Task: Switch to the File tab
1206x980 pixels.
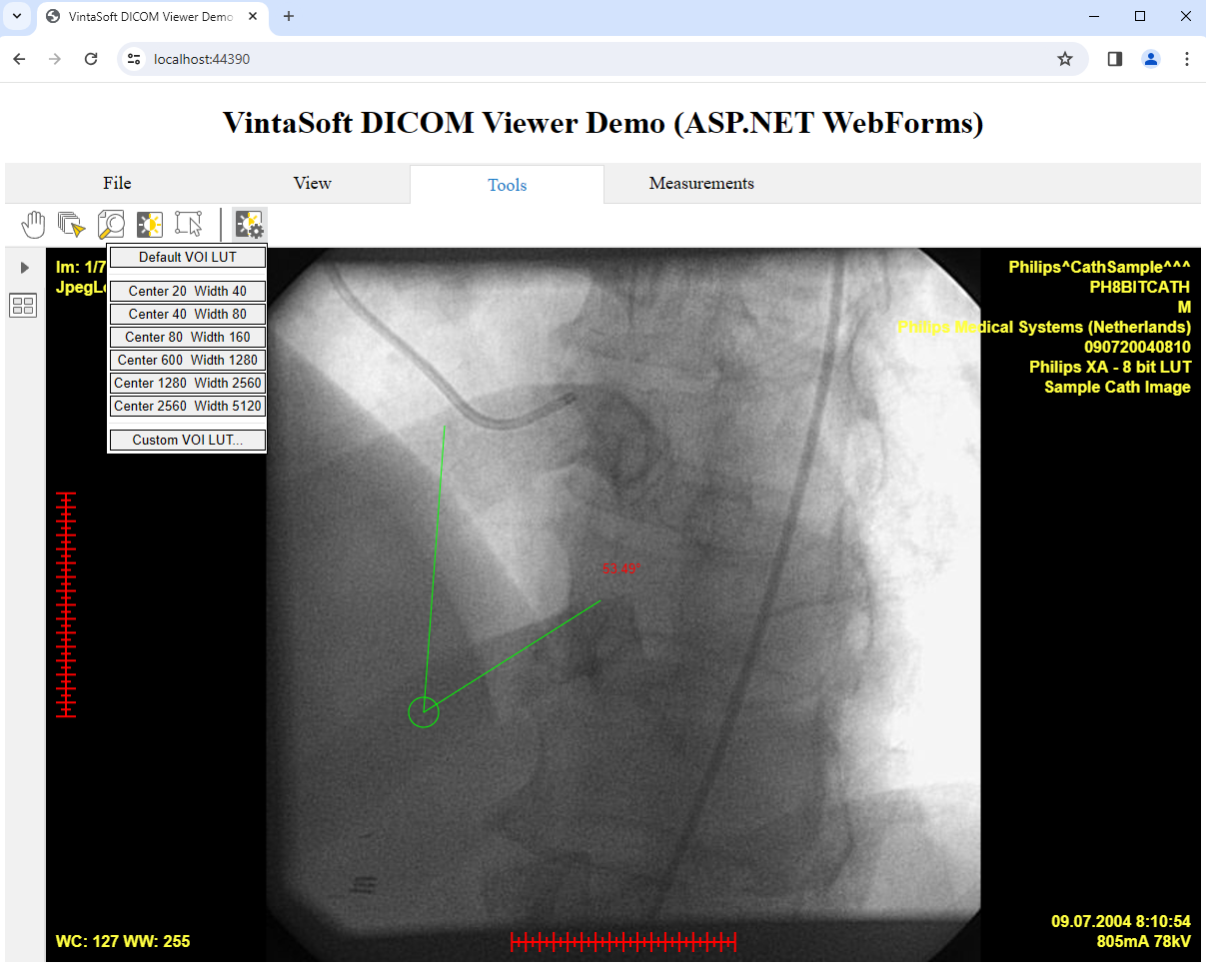Action: (x=117, y=184)
